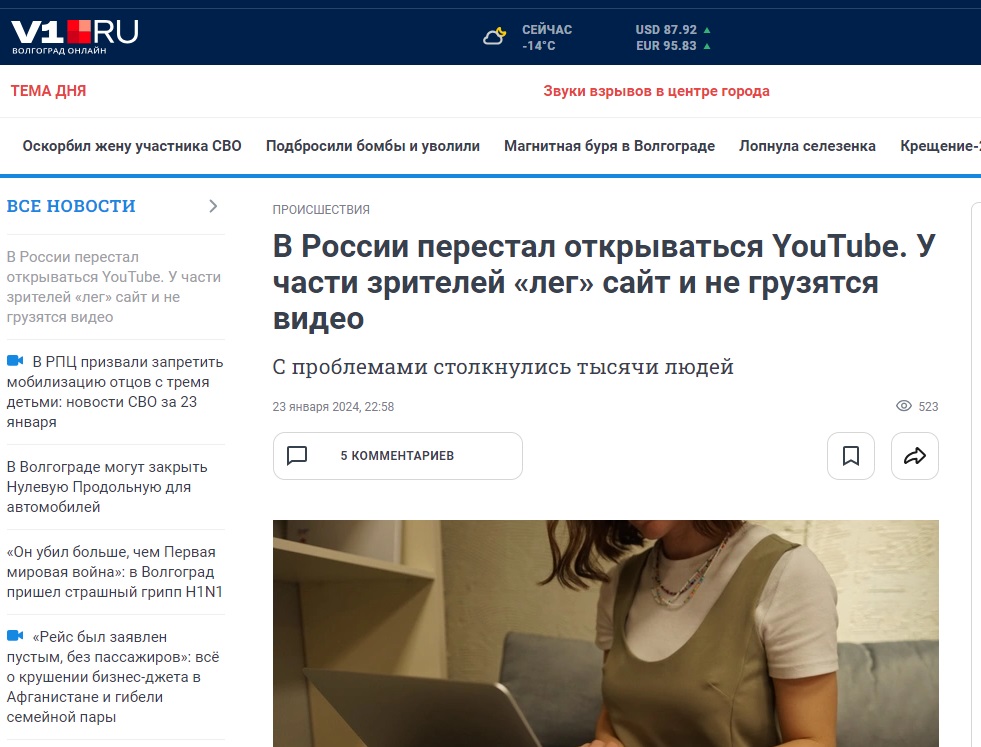
Task: Share the article using the arrow icon
Action: (915, 456)
